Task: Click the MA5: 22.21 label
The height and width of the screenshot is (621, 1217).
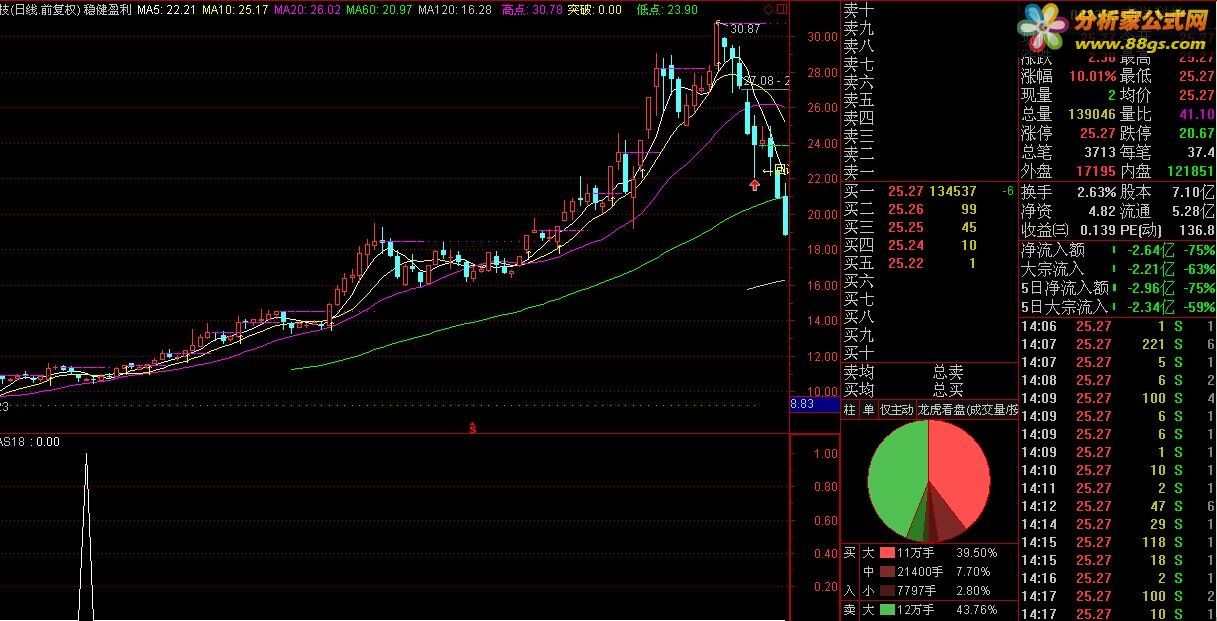Action: click(x=166, y=10)
